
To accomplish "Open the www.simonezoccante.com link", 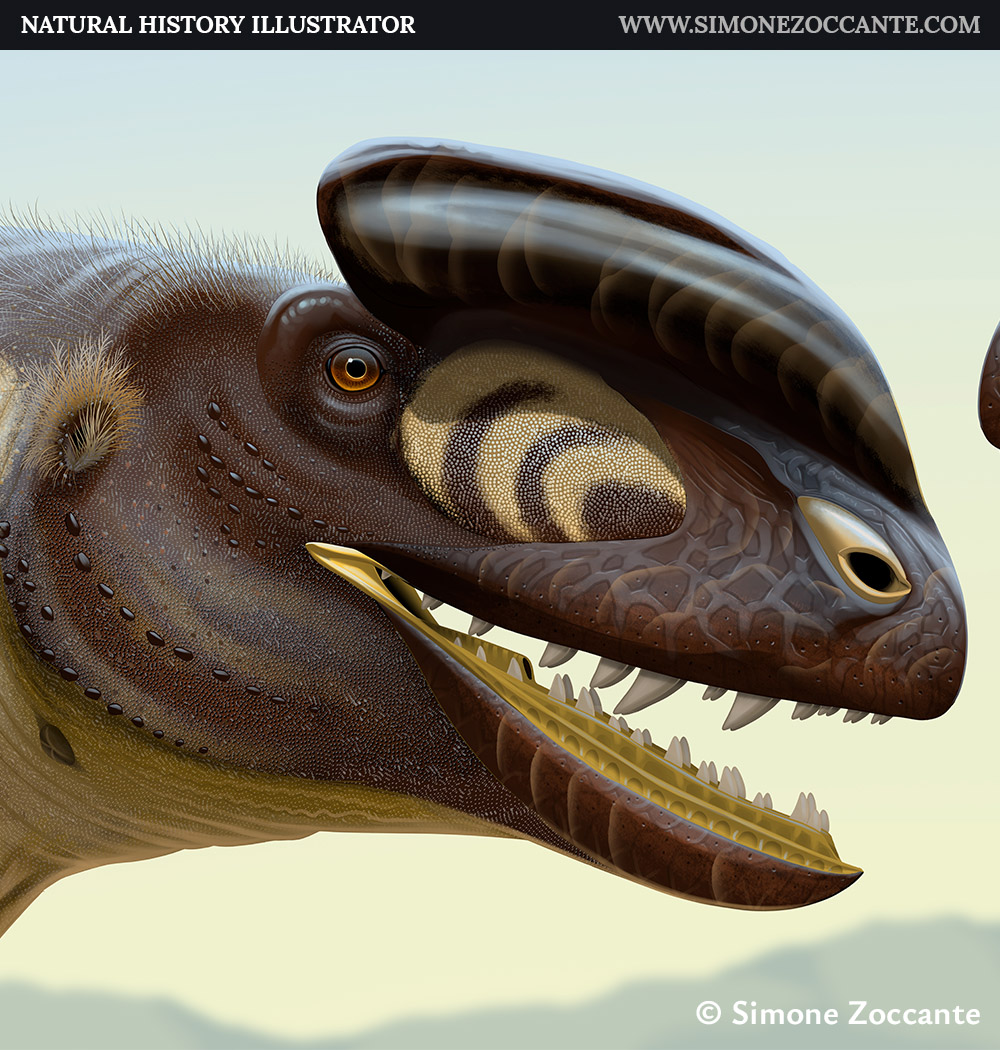I will [x=799, y=25].
